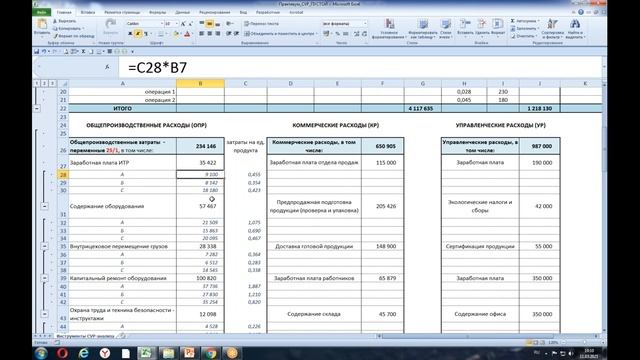Image resolution: width=640 pixels, height=360 pixels.
Task: Collapse the outline group at row 31
Action: [44, 206]
